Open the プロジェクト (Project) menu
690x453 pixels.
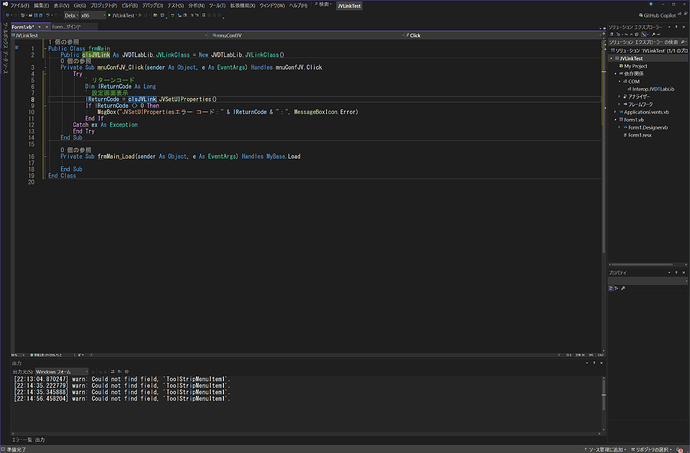point(104,6)
